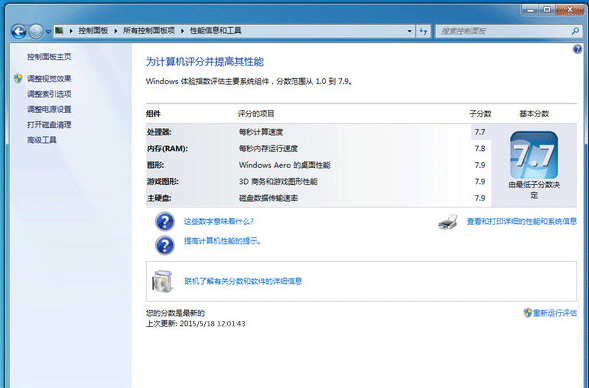Click the refresh button beside address bar
The image size is (589, 388).
[x=423, y=31]
